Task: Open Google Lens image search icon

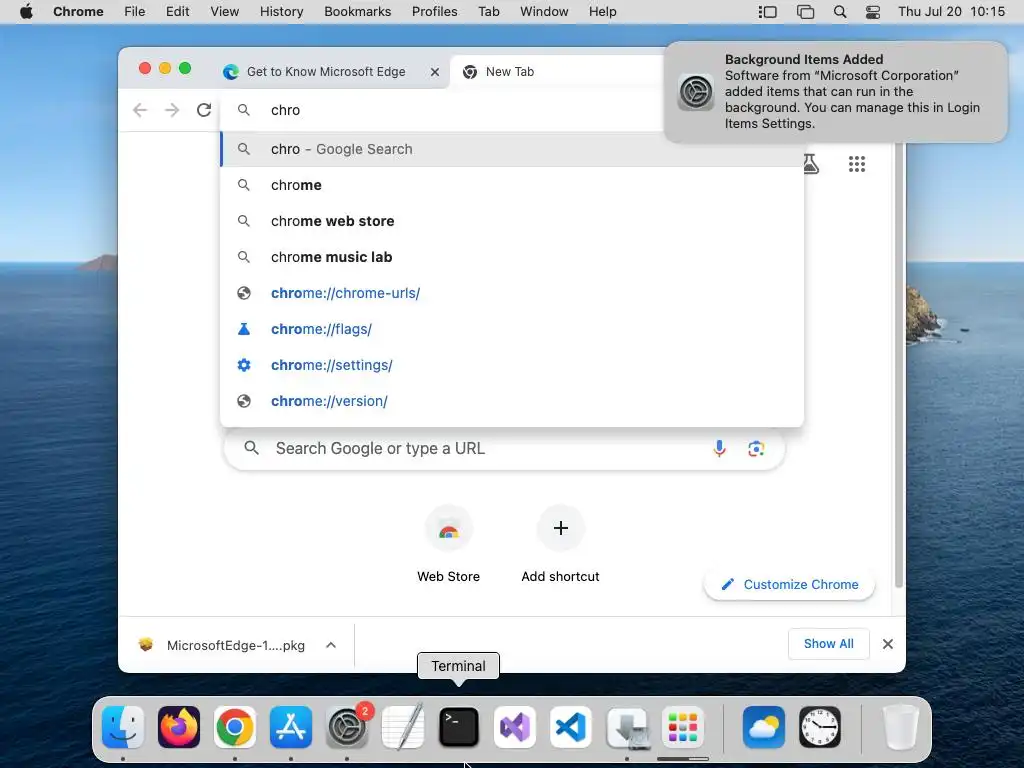Action: (756, 449)
